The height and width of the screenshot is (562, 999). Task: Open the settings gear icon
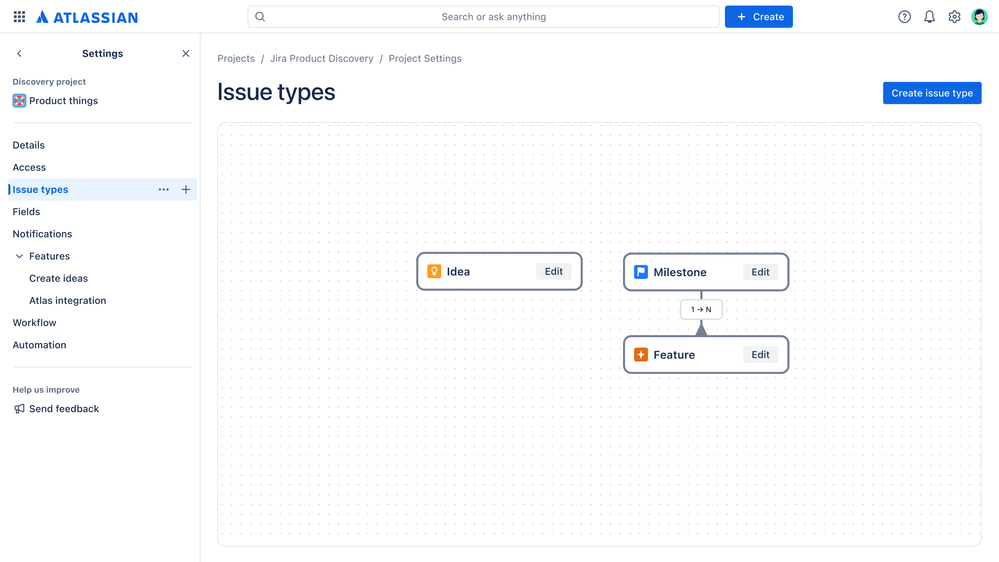pos(954,17)
